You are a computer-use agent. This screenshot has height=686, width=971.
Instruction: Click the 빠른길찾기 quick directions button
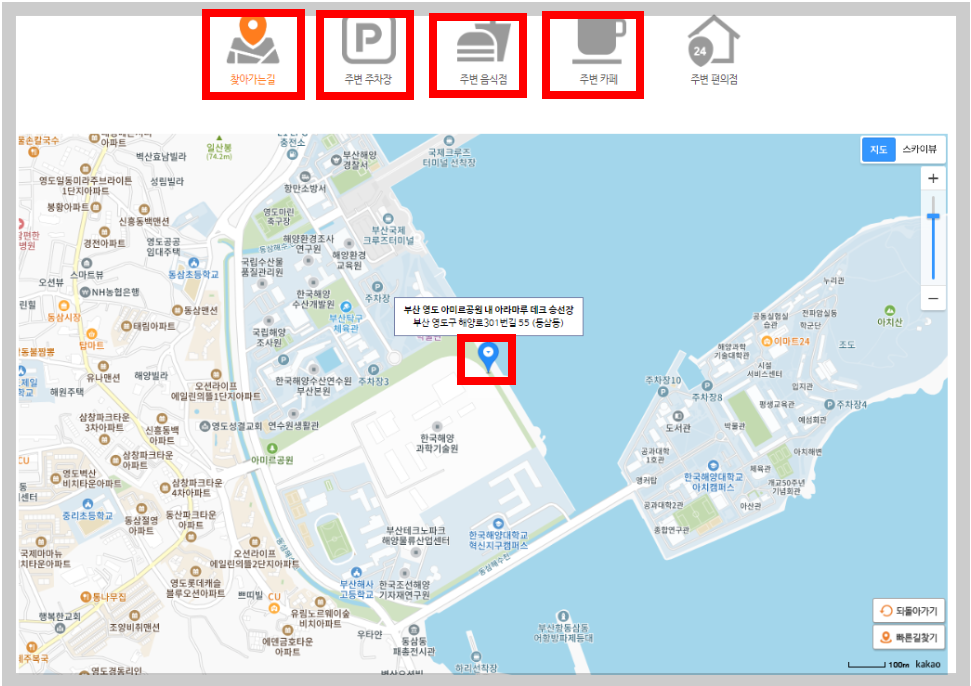(x=908, y=637)
